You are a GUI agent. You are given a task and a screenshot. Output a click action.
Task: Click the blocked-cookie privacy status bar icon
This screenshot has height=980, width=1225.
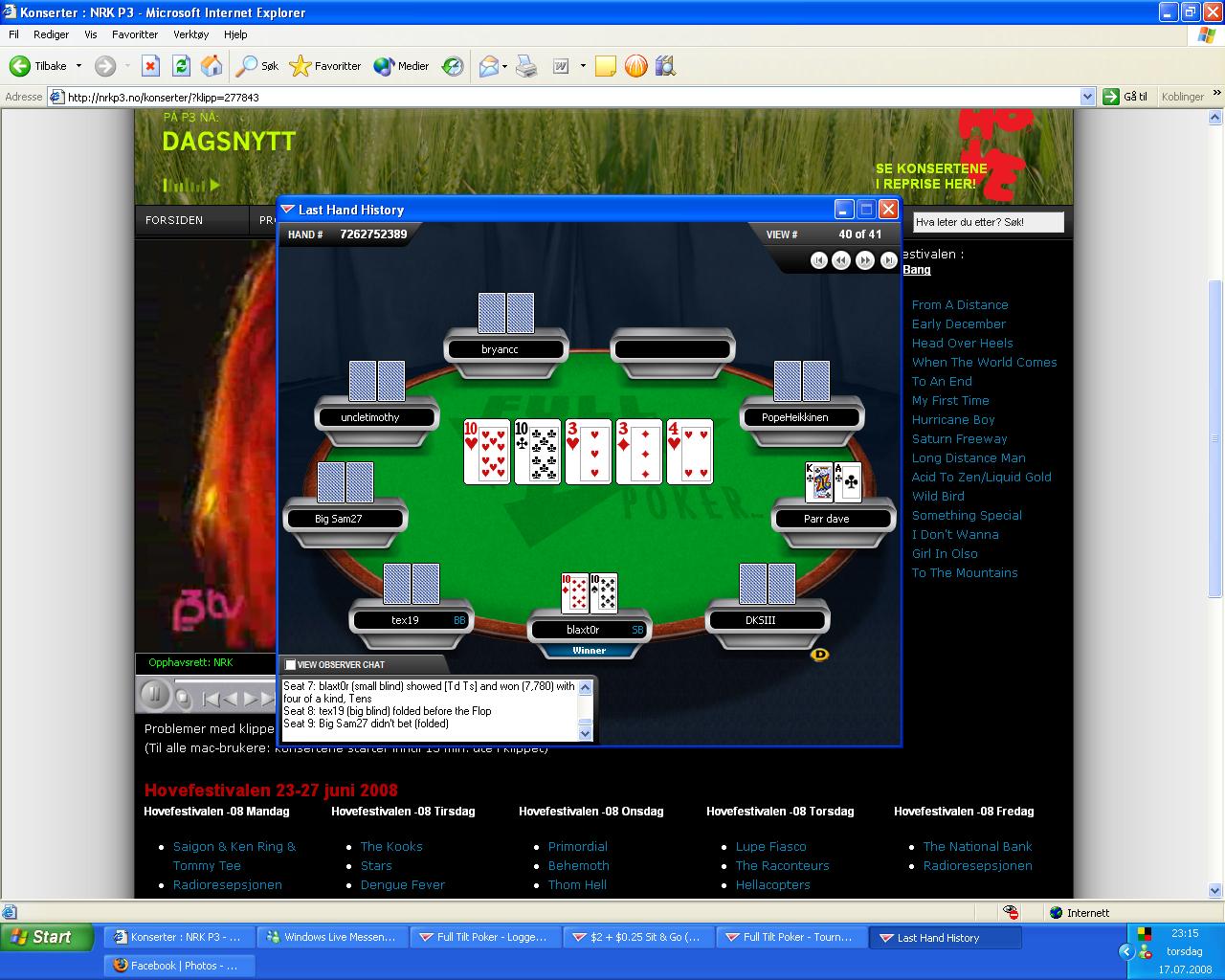tap(1011, 912)
